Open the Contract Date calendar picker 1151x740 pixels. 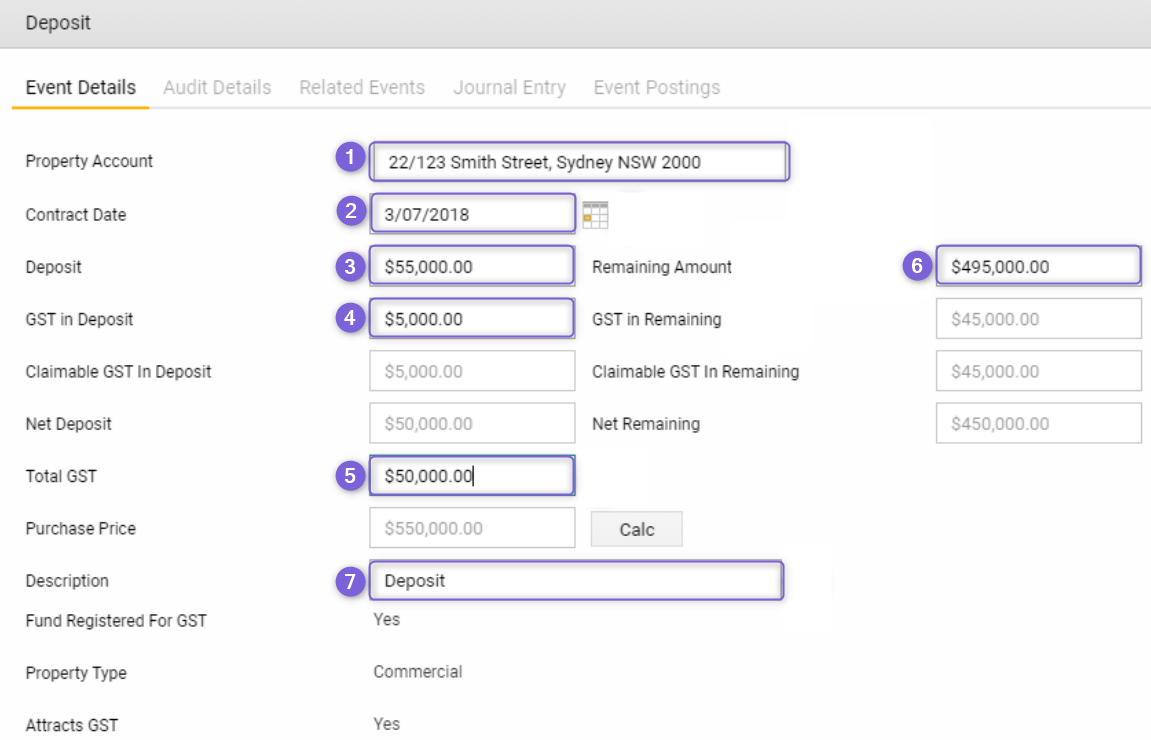pos(595,215)
